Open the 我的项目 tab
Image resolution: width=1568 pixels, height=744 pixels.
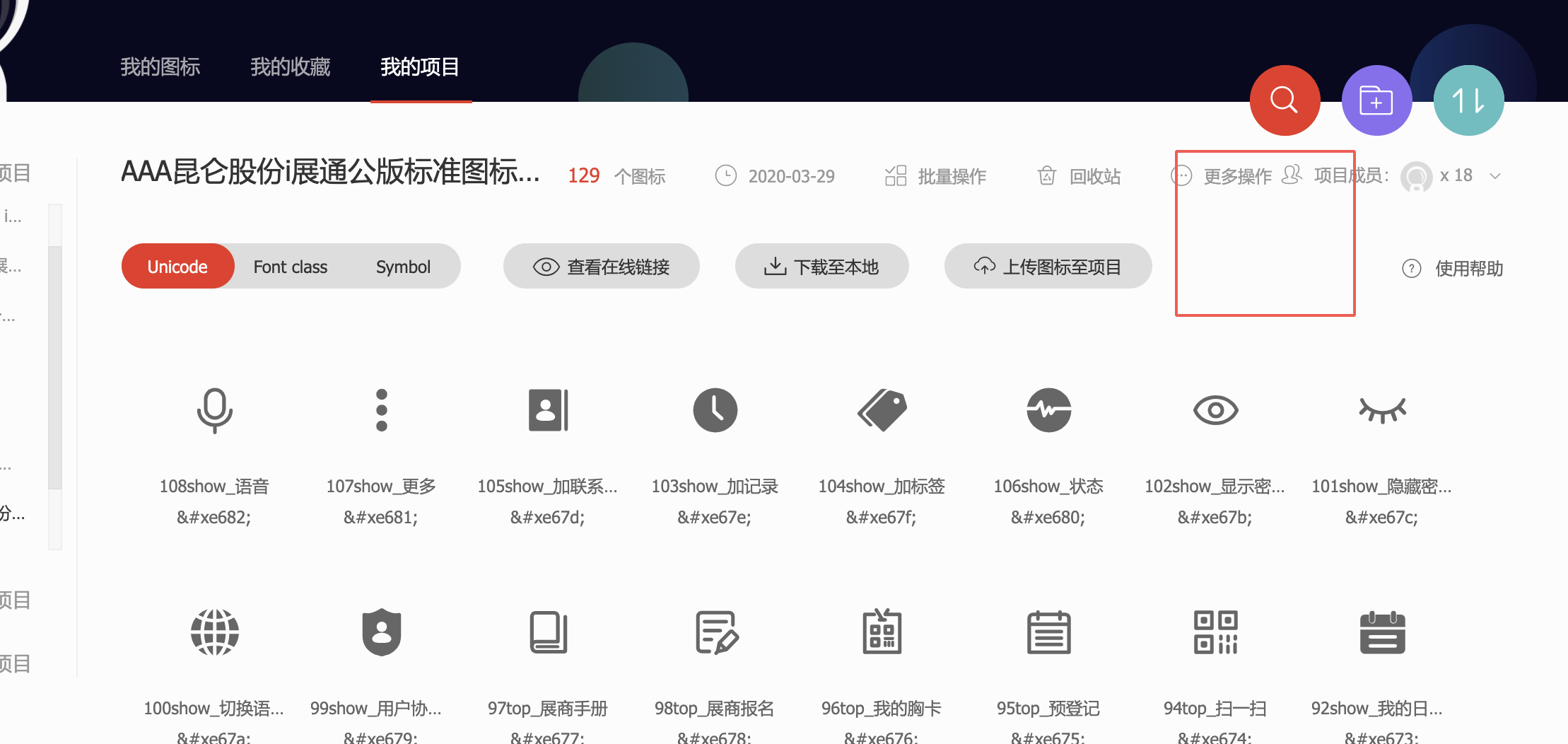coord(421,66)
